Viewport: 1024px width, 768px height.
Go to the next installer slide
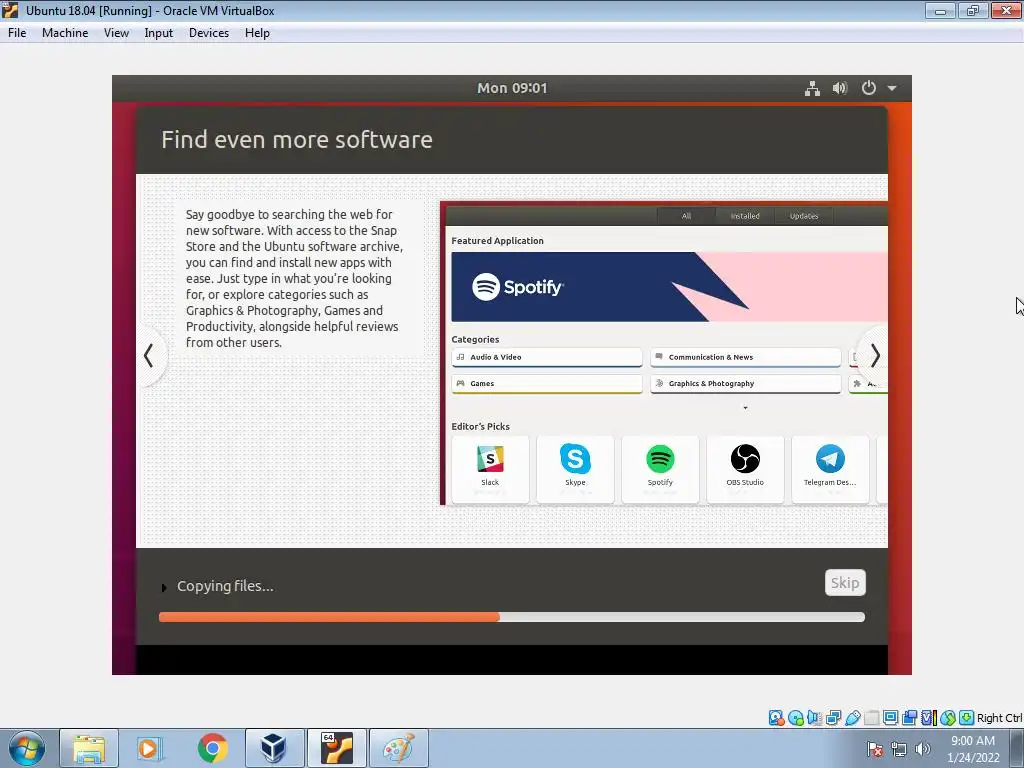point(875,355)
